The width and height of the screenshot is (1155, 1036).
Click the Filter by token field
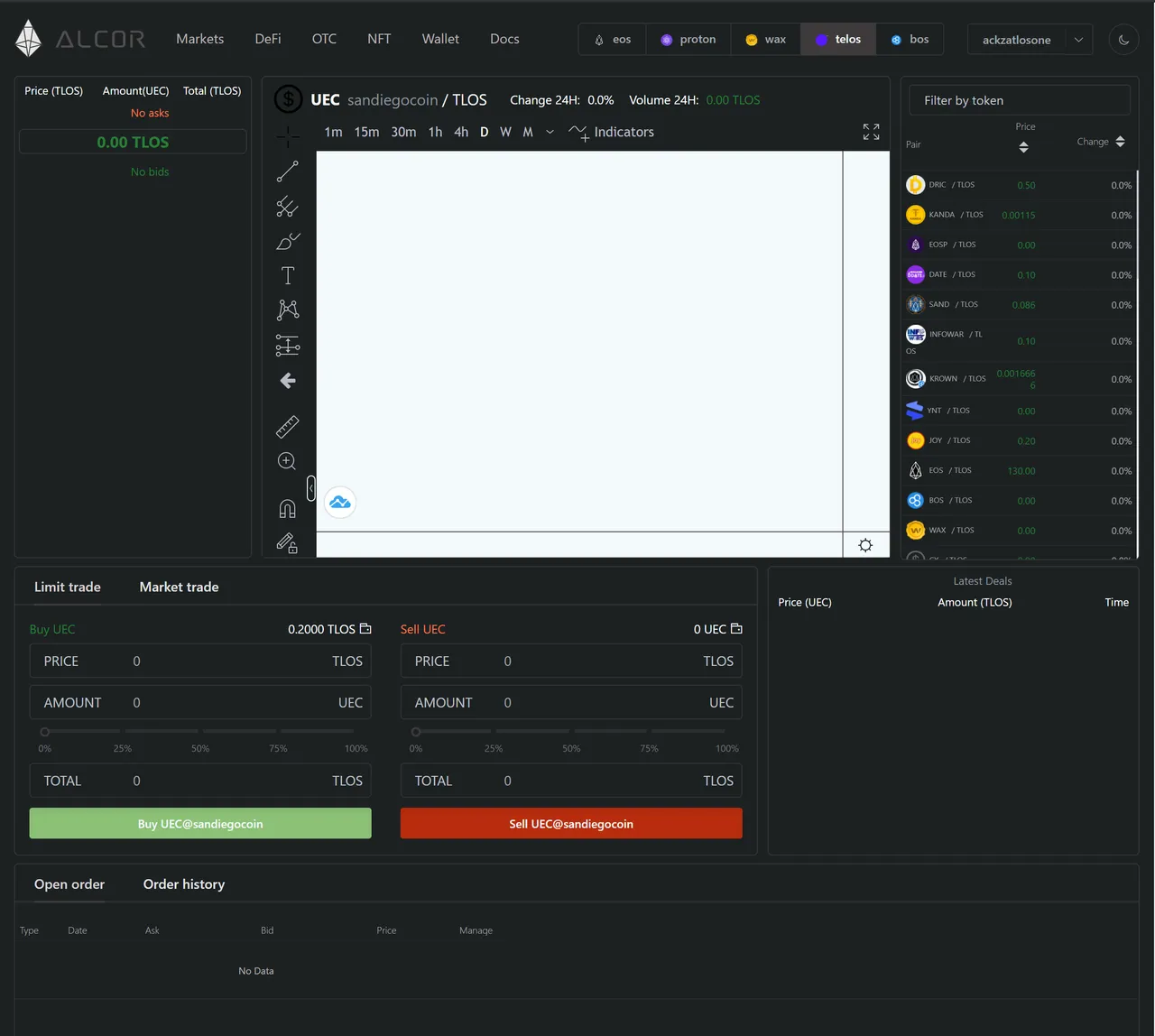pyautogui.click(x=1020, y=100)
